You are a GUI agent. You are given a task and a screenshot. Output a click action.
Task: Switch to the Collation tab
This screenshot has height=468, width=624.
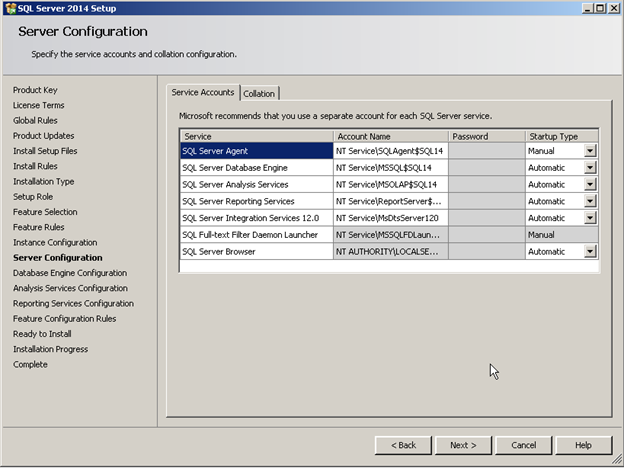click(259, 94)
